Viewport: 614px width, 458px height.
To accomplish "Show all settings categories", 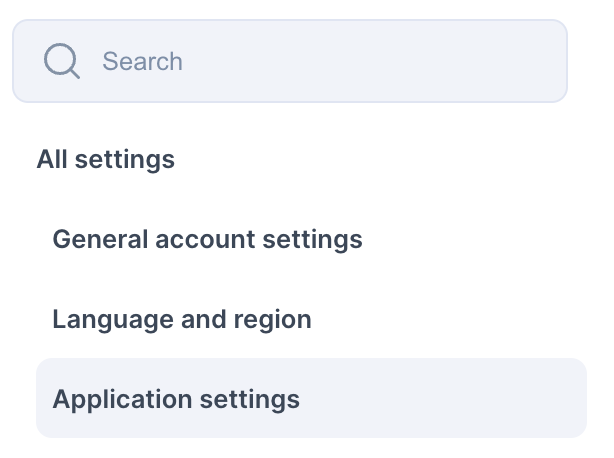I will 106,160.
